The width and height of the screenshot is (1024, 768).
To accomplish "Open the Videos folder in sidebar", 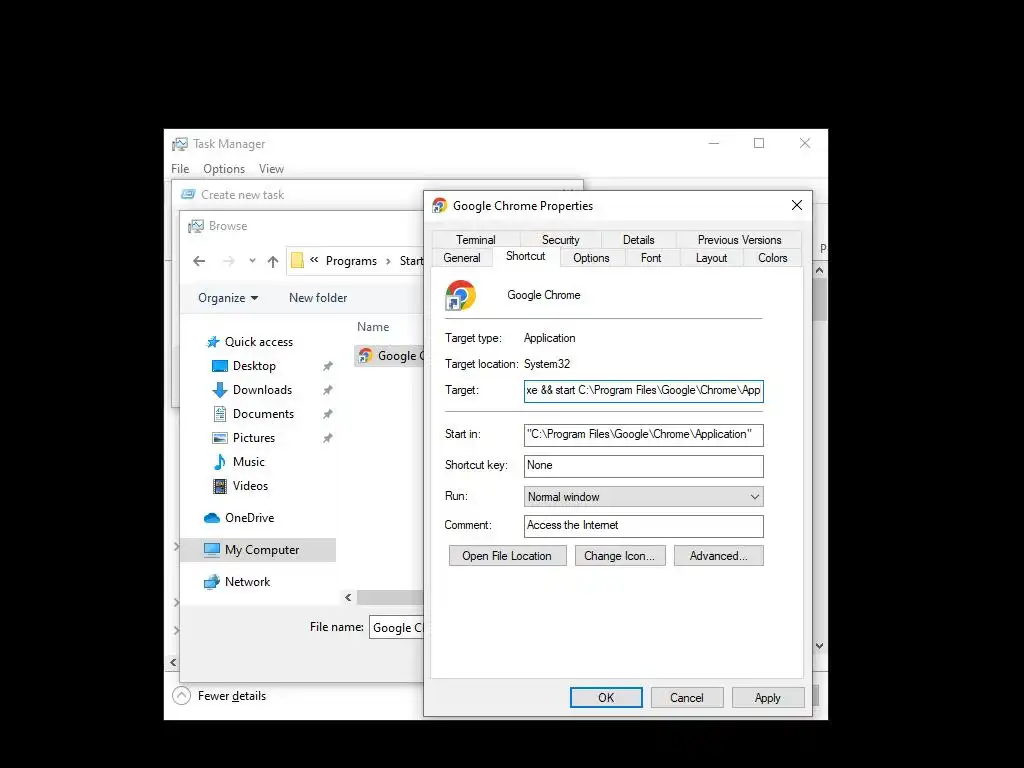I will [250, 486].
